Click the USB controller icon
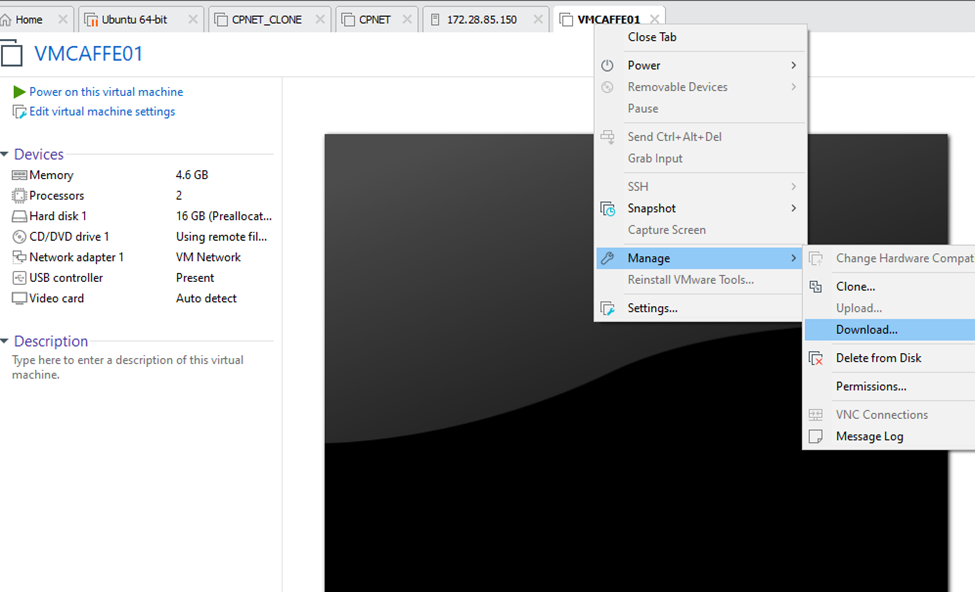The width and height of the screenshot is (975, 592). coord(19,278)
